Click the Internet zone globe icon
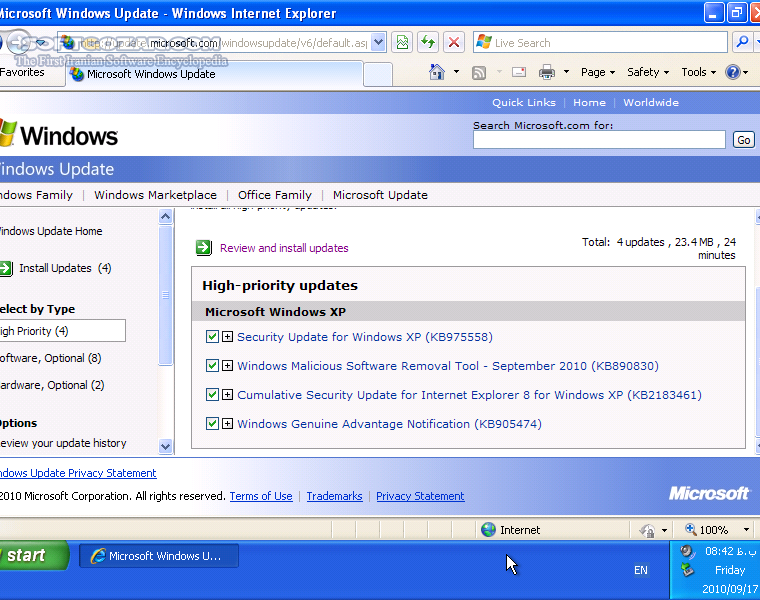 pyautogui.click(x=488, y=530)
